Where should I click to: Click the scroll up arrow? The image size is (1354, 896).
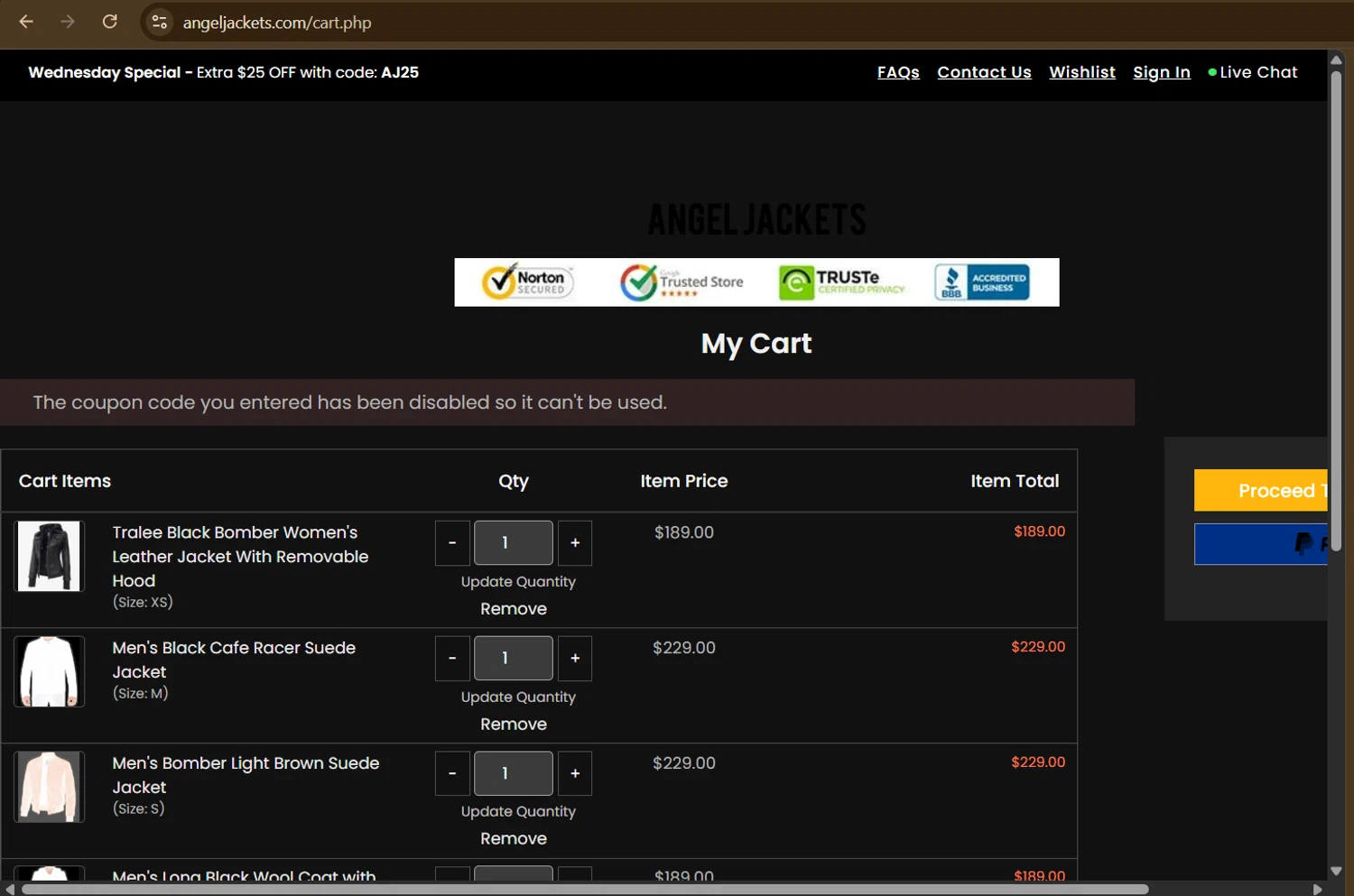(x=1337, y=60)
